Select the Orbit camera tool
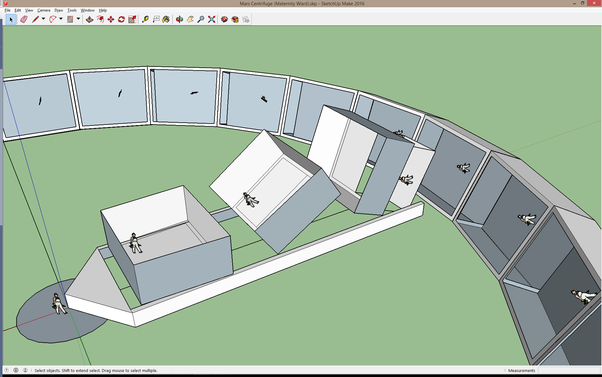 (x=179, y=19)
